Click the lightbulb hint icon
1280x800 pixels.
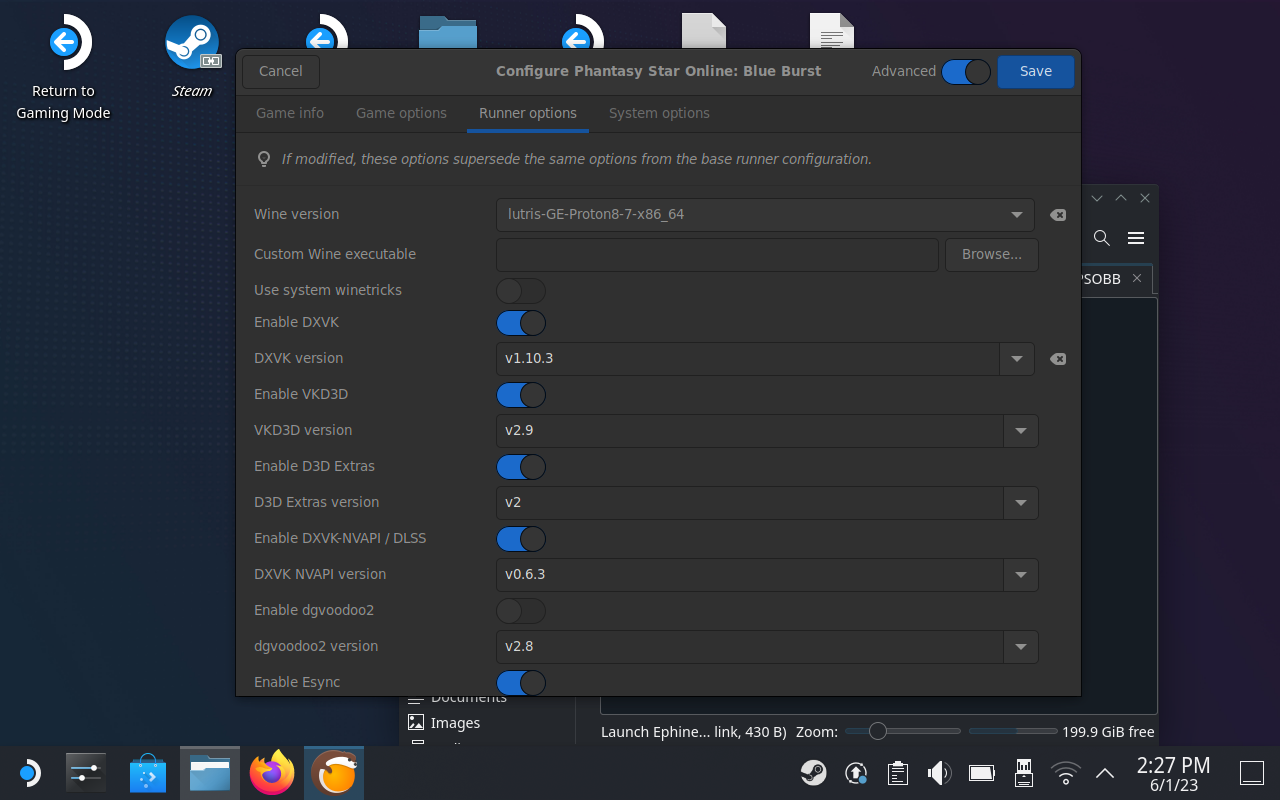click(264, 159)
